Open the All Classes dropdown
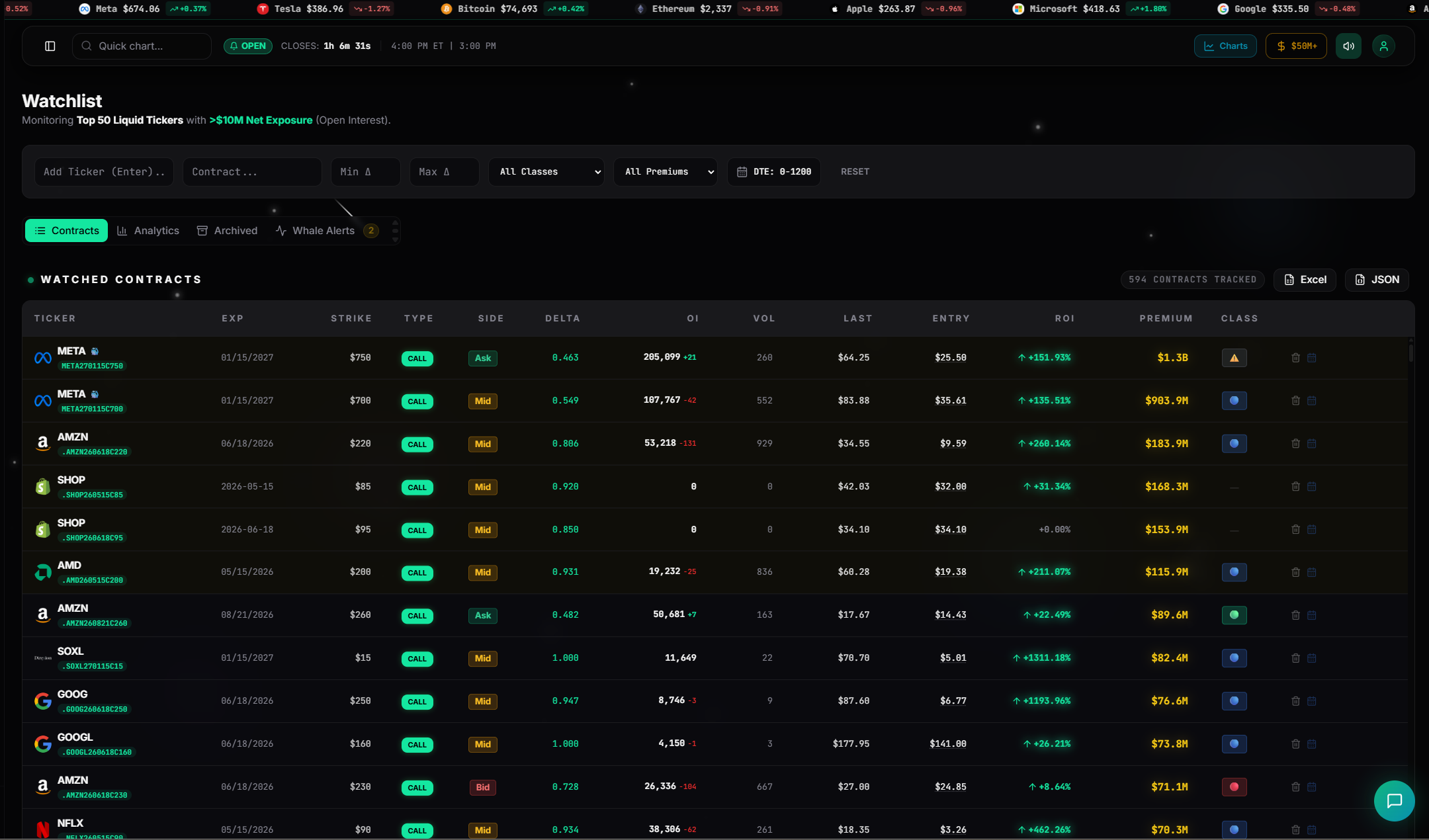The image size is (1429, 840). click(546, 172)
